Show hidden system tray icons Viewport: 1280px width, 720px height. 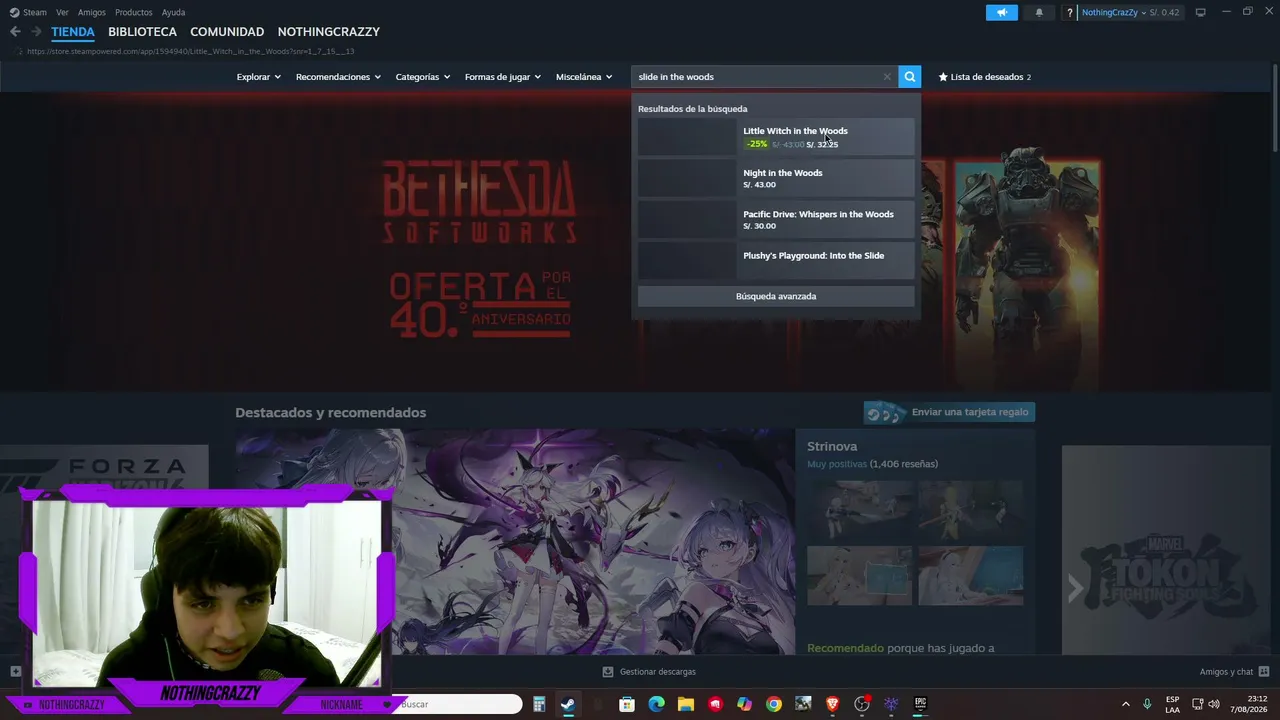pyautogui.click(x=1125, y=704)
